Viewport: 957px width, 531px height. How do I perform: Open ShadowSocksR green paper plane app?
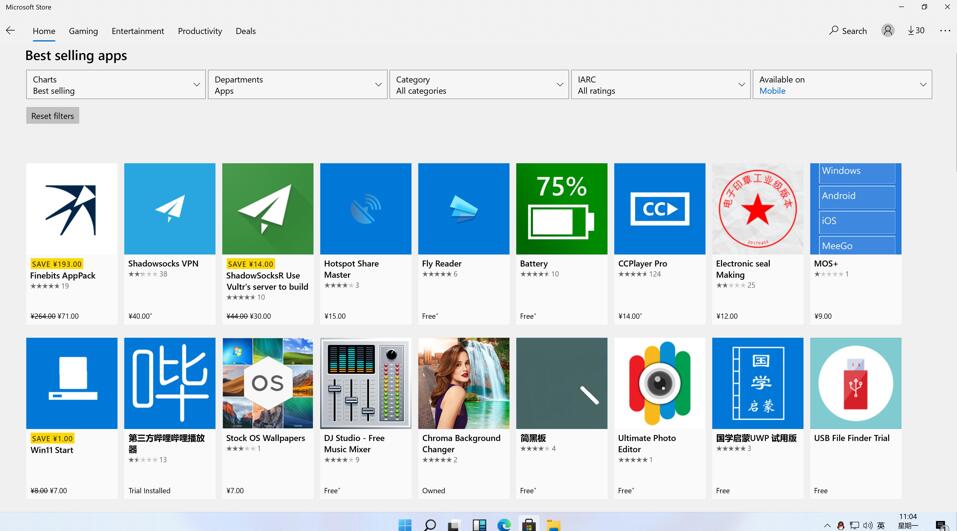pos(268,209)
